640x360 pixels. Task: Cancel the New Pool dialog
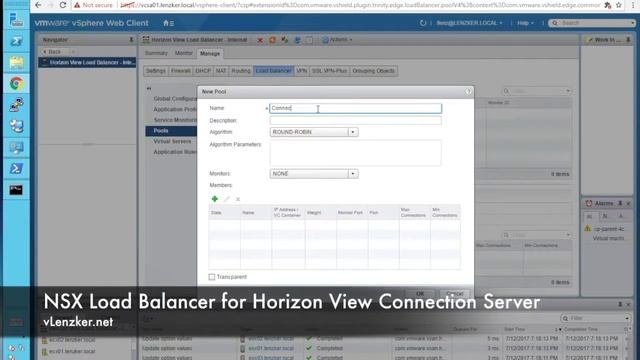coord(454,293)
